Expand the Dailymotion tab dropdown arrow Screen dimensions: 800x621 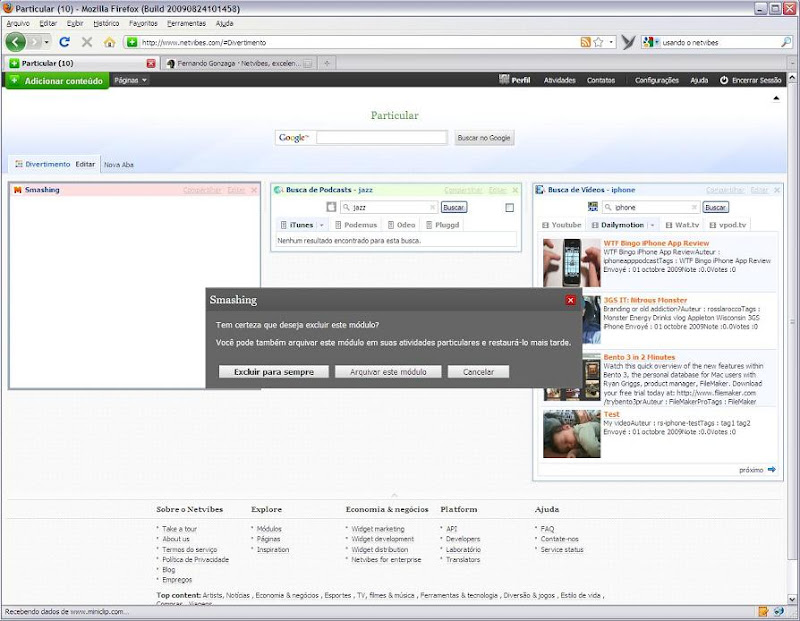pyautogui.click(x=652, y=225)
